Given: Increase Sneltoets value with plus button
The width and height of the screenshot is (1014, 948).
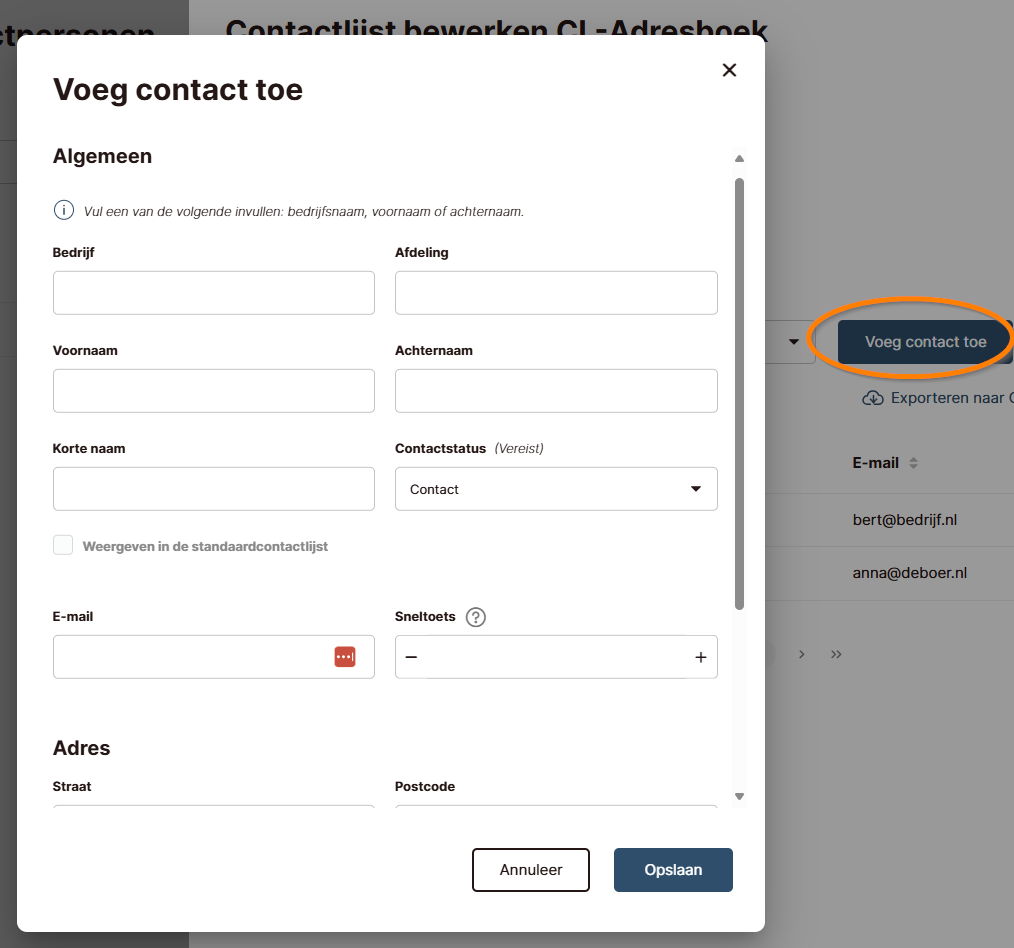Looking at the screenshot, I should [700, 657].
